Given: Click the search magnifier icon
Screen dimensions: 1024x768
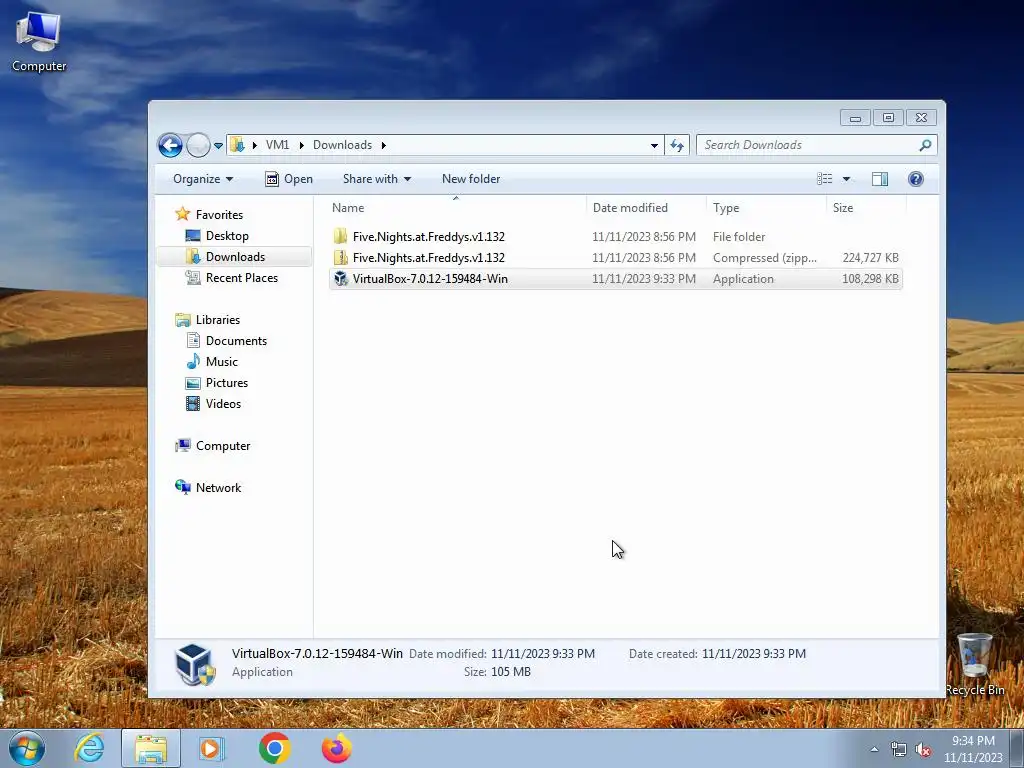Looking at the screenshot, I should point(925,145).
